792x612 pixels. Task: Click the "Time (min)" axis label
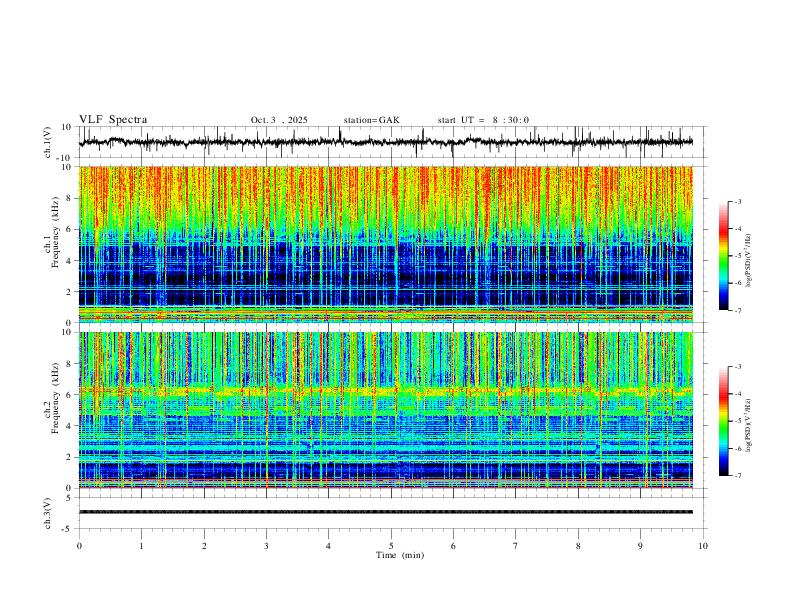pos(400,555)
